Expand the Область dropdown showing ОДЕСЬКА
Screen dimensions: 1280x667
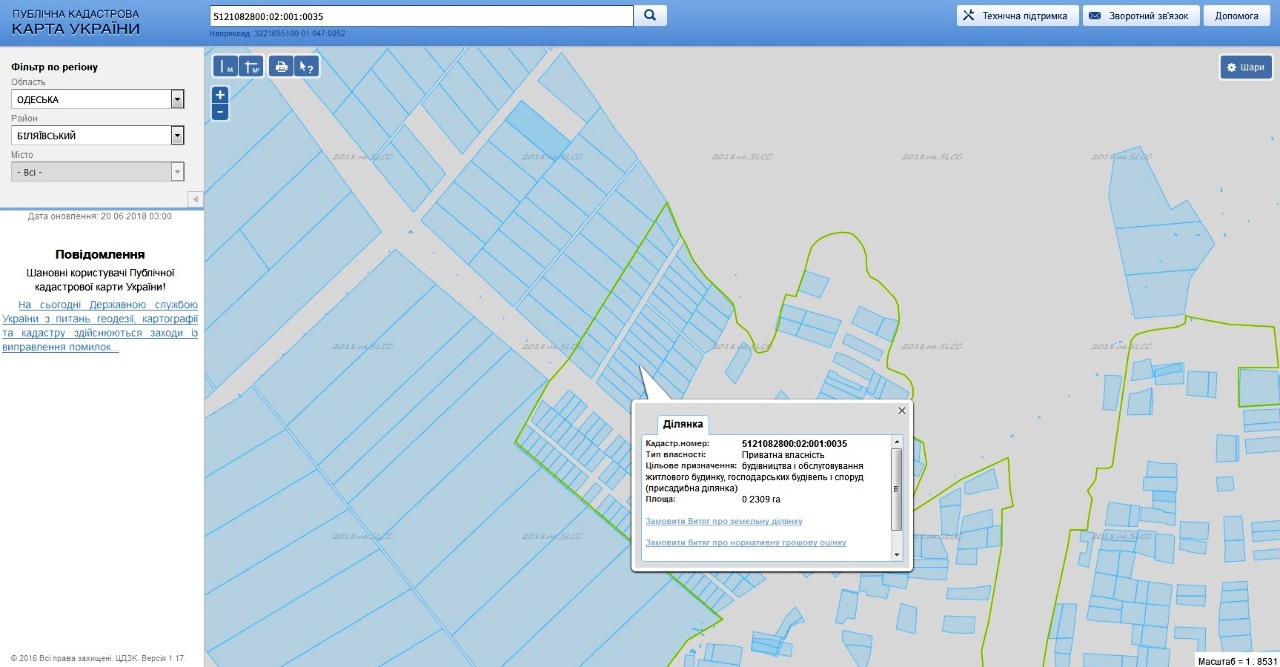coord(177,100)
